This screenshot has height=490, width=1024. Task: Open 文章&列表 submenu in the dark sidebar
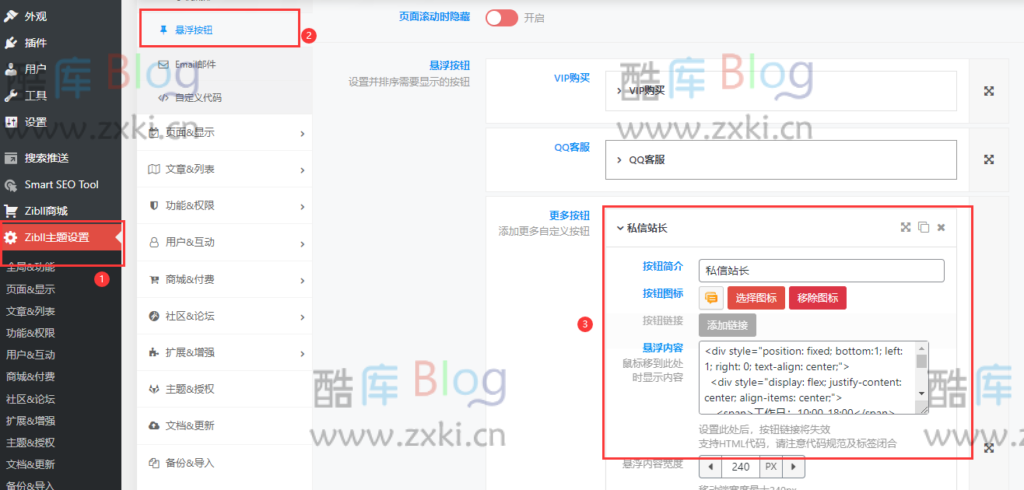[x=30, y=311]
